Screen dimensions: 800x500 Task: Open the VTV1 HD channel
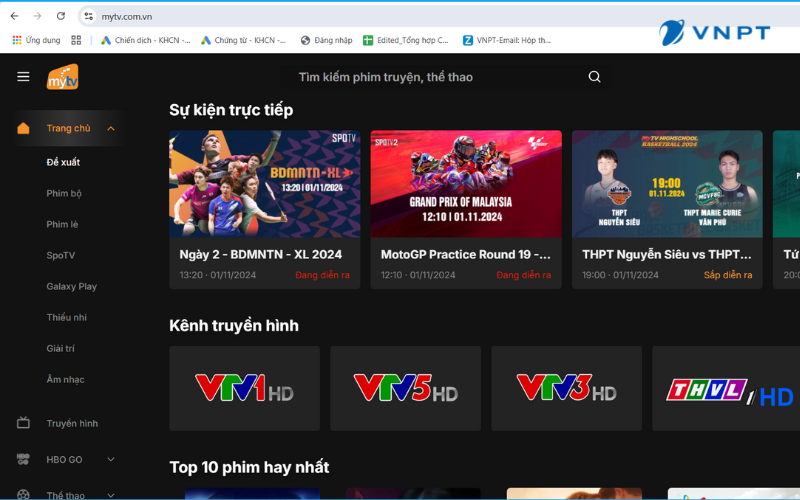click(x=244, y=388)
